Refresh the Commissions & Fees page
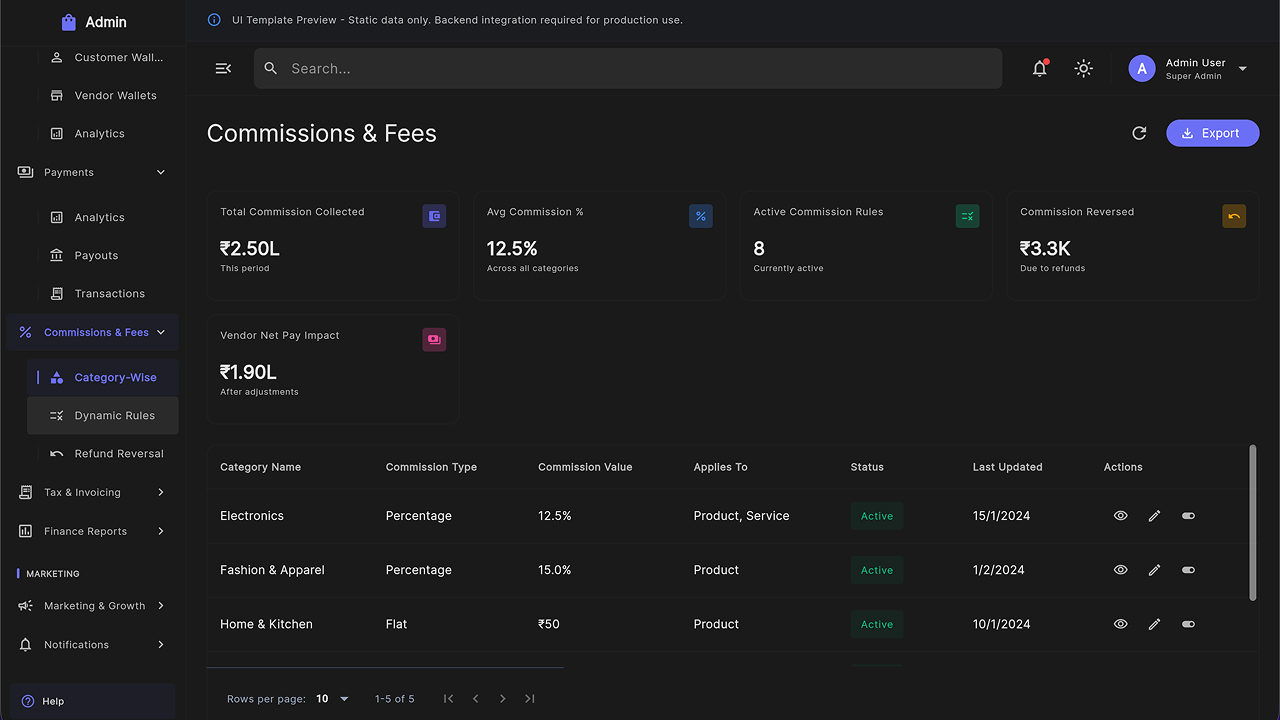The image size is (1280, 720). coord(1139,133)
